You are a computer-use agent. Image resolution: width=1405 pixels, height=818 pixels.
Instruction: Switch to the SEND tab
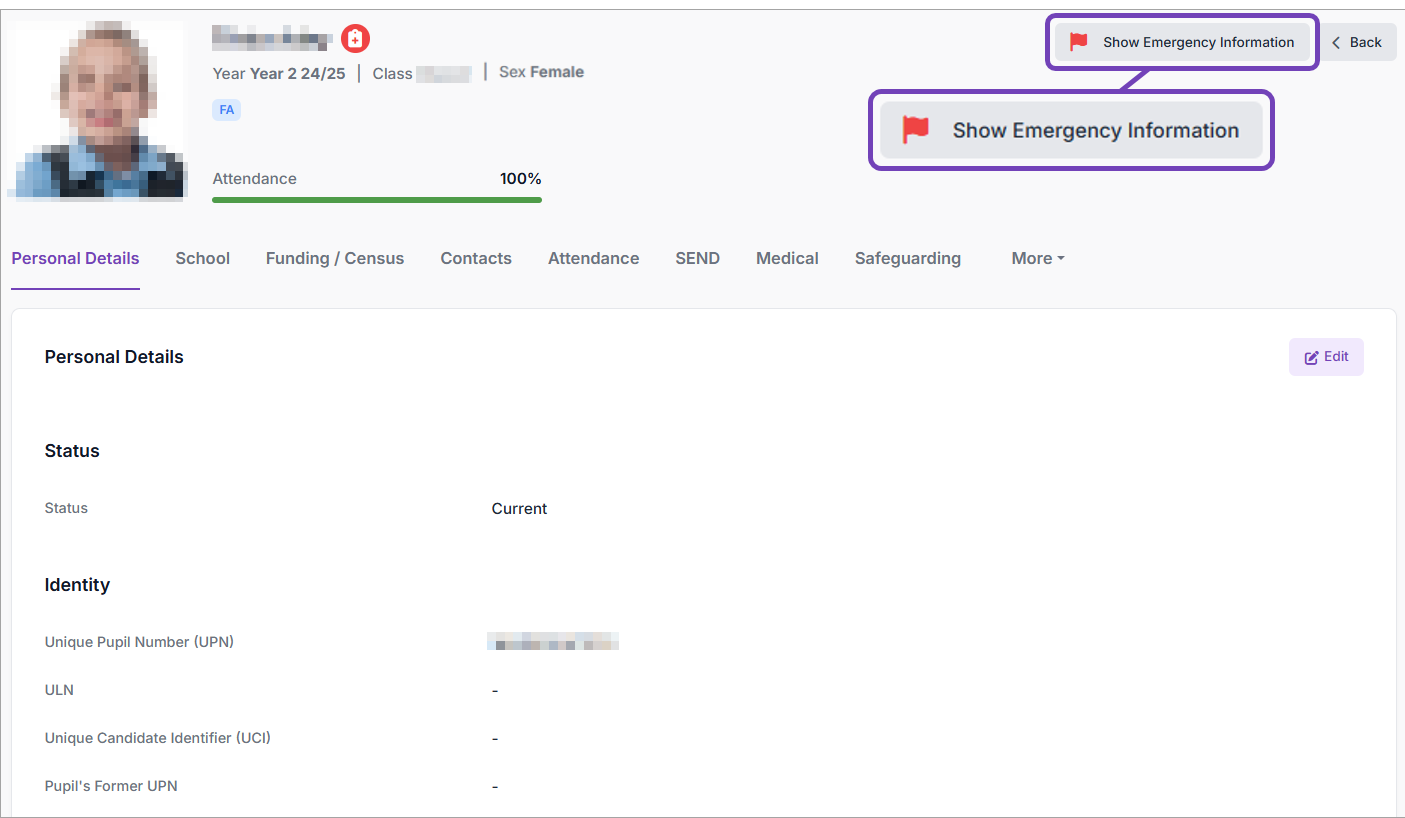pos(697,258)
